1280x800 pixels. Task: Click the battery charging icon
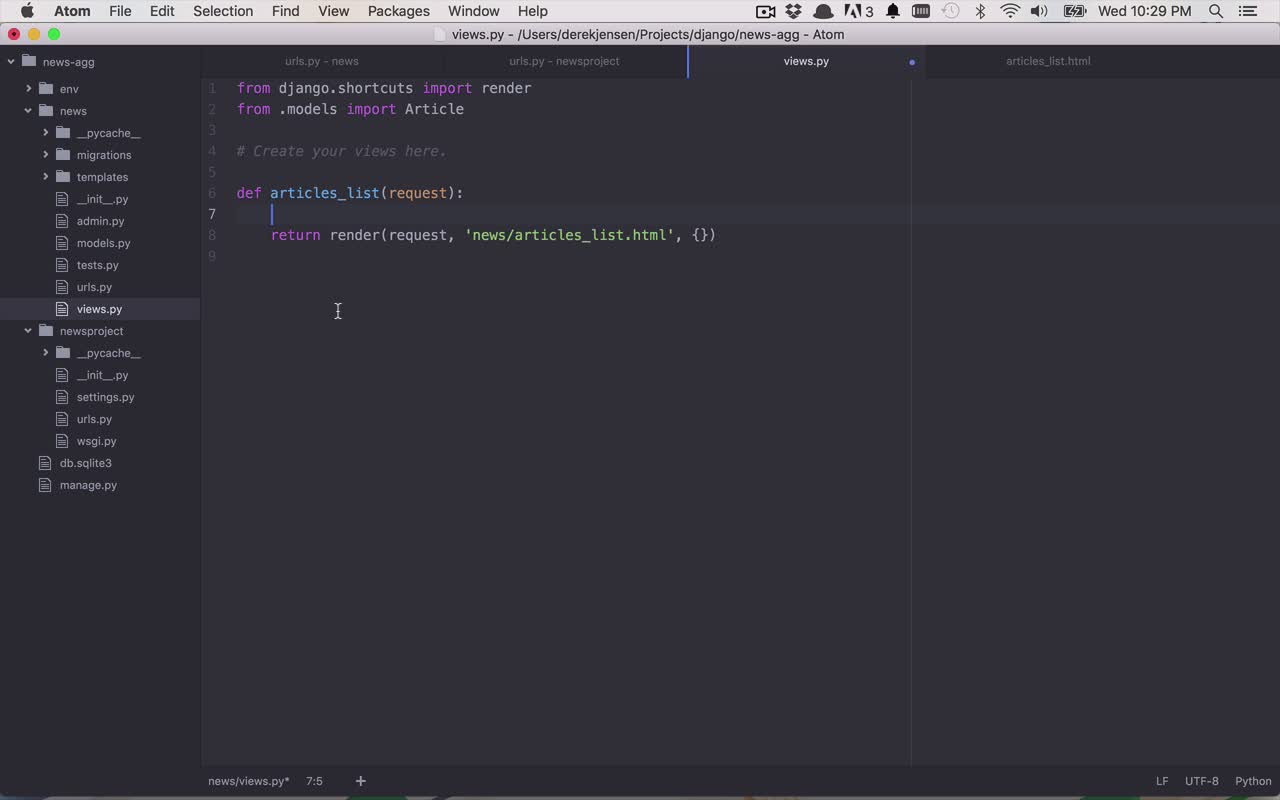pos(1075,11)
